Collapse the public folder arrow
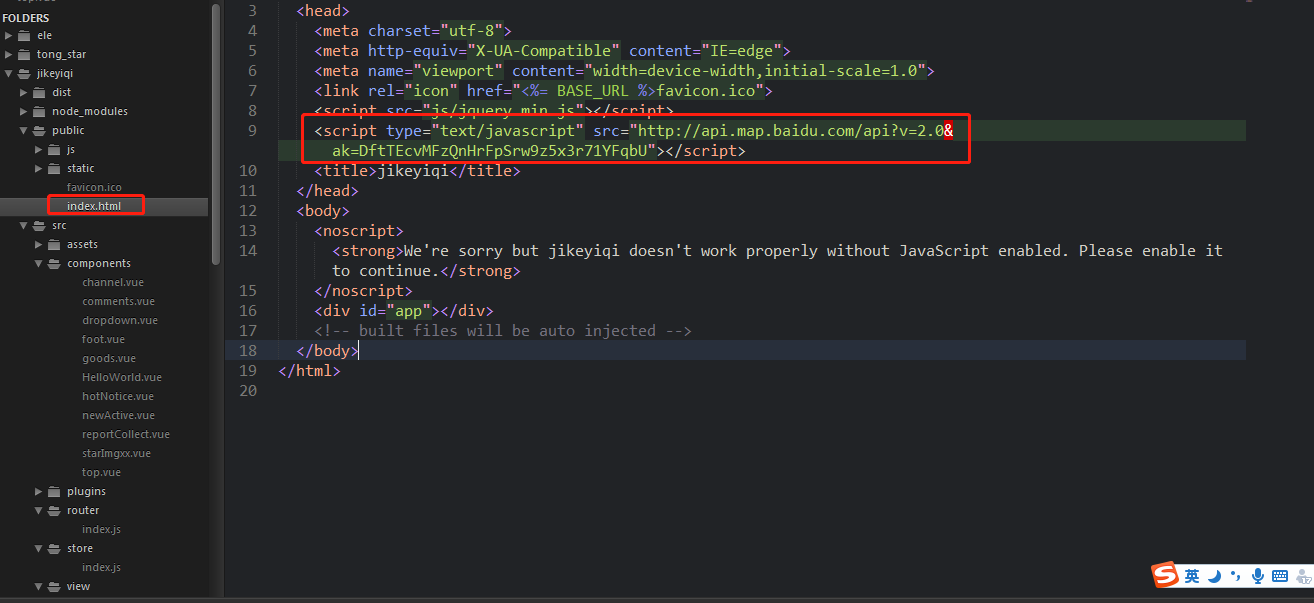This screenshot has width=1314, height=603. 24,130
